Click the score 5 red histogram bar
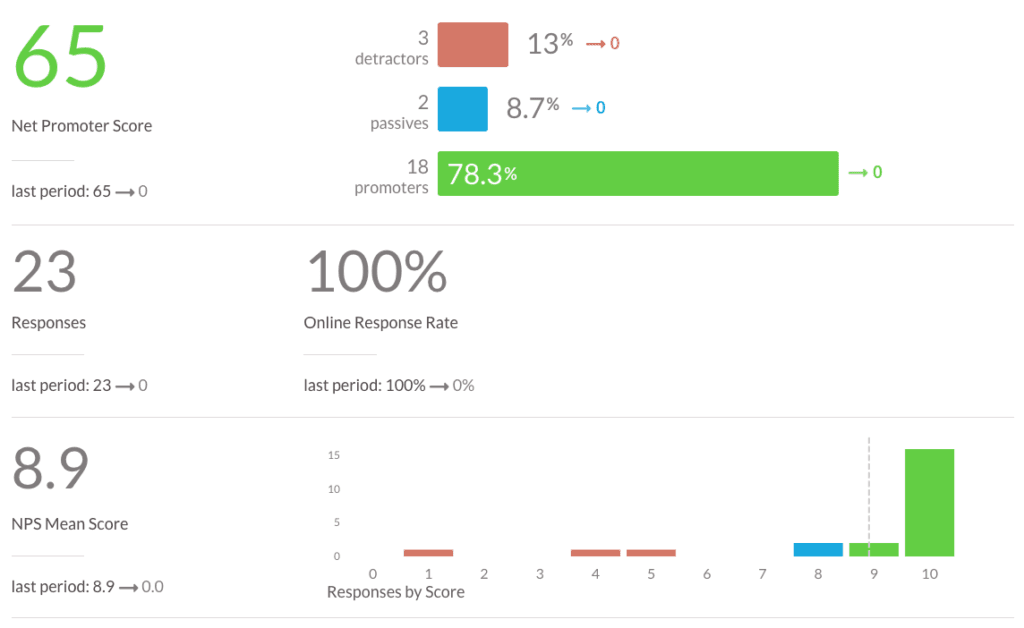 [x=651, y=552]
